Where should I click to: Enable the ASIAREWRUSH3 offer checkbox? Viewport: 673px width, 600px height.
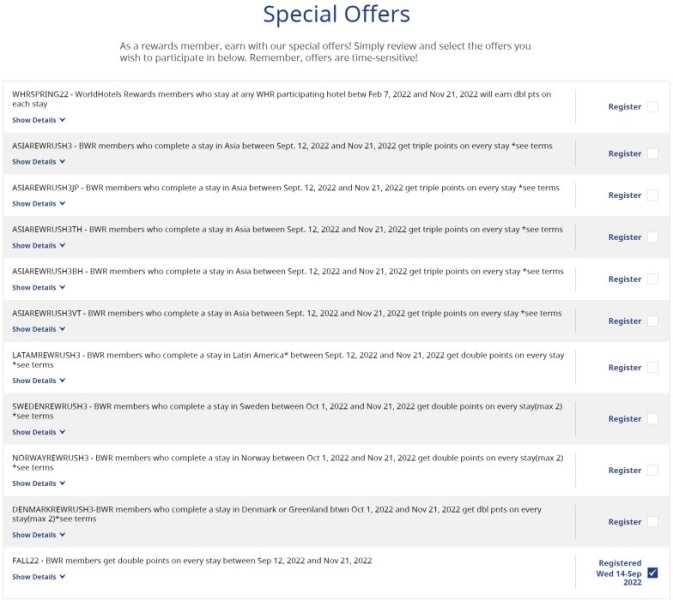click(652, 154)
